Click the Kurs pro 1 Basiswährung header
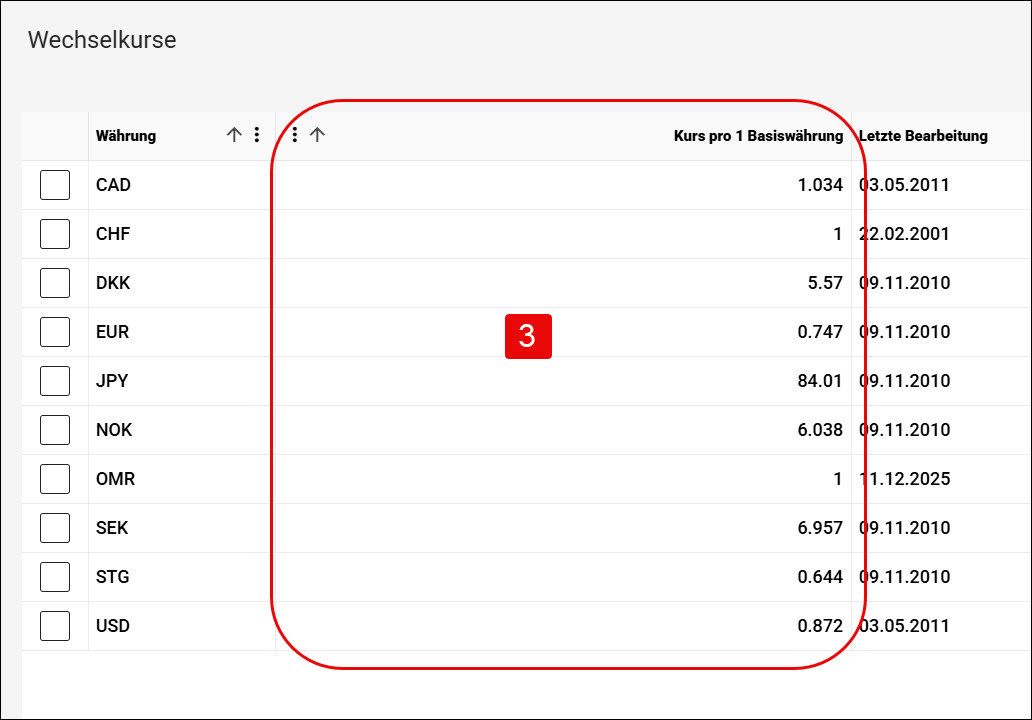Screen dimensions: 1032x720 click(758, 136)
